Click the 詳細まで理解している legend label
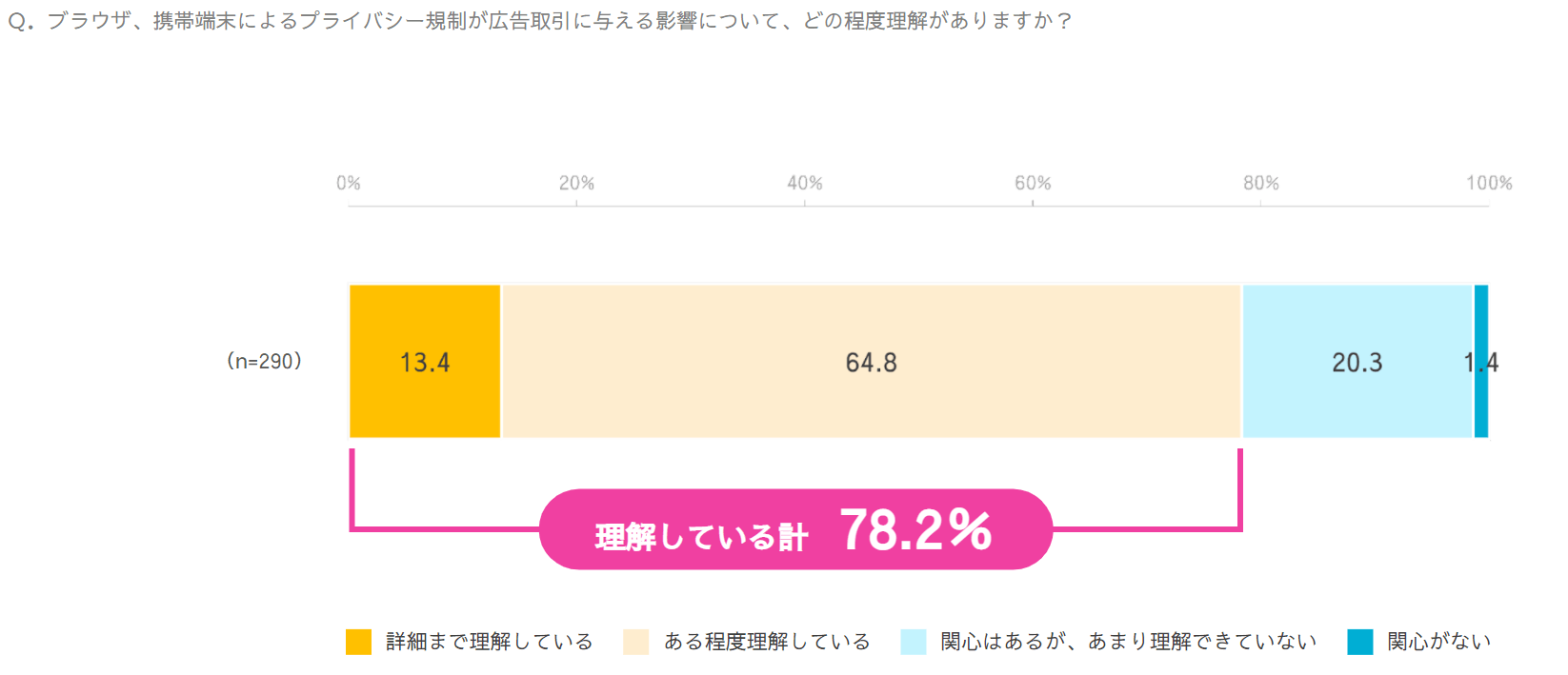 [x=489, y=642]
